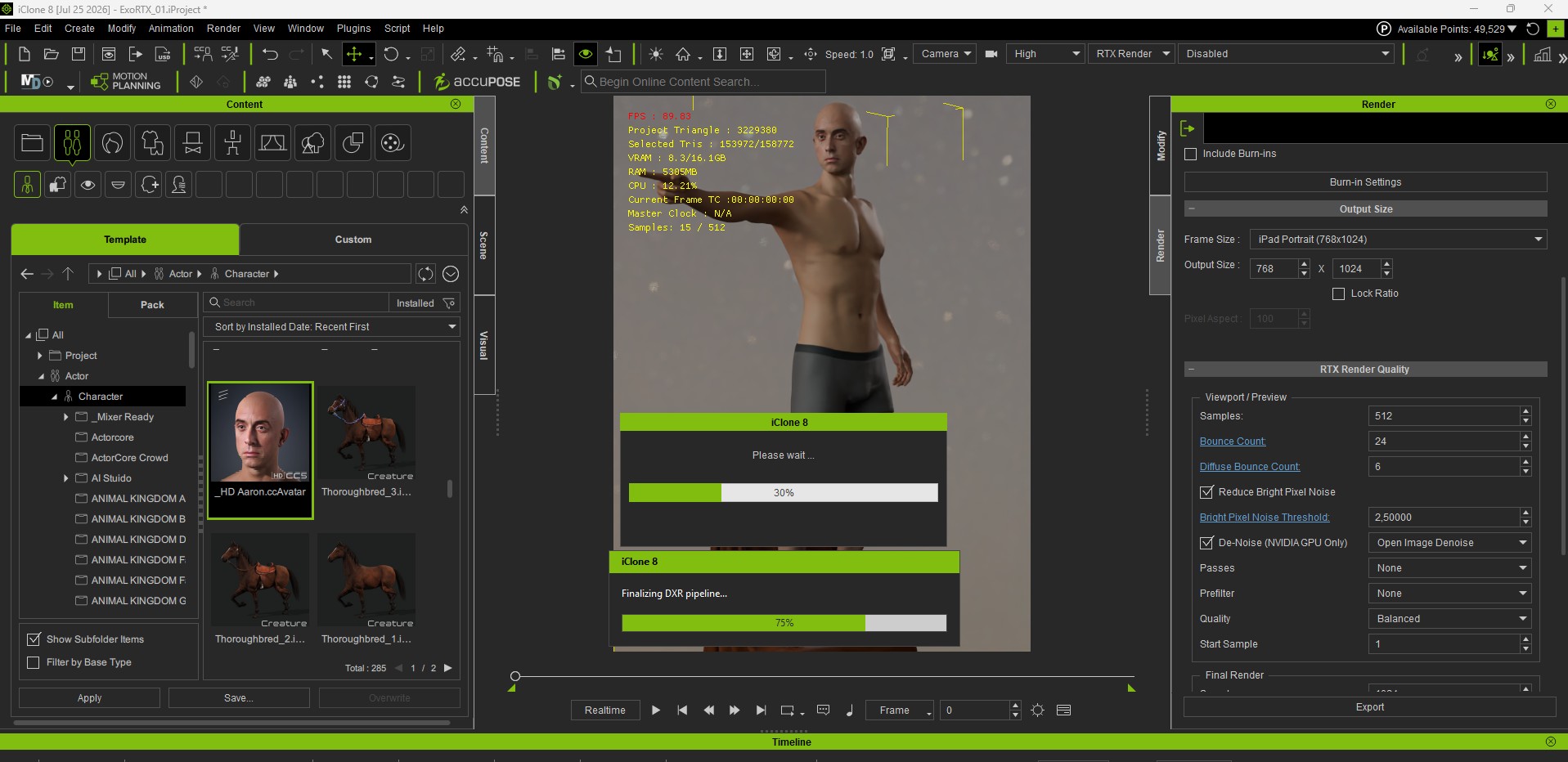This screenshot has width=1568, height=762.
Task: Open the Animation menu
Action: tap(171, 29)
